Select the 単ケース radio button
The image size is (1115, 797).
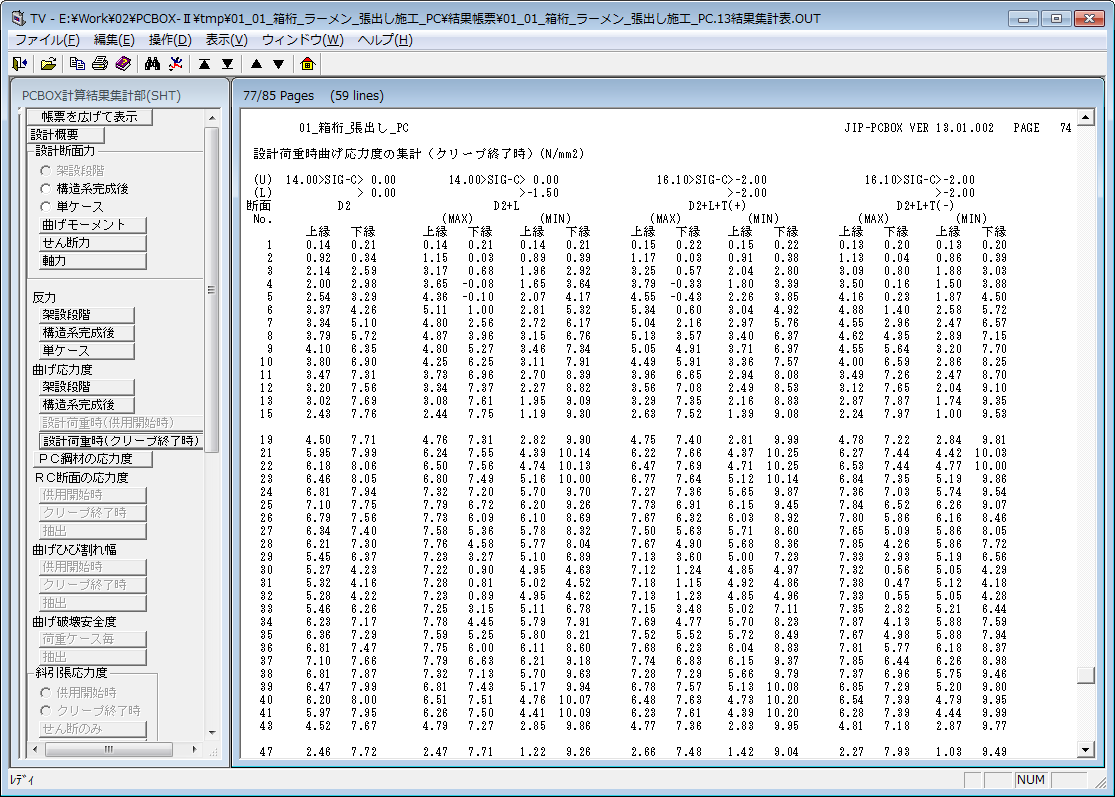(x=45, y=206)
